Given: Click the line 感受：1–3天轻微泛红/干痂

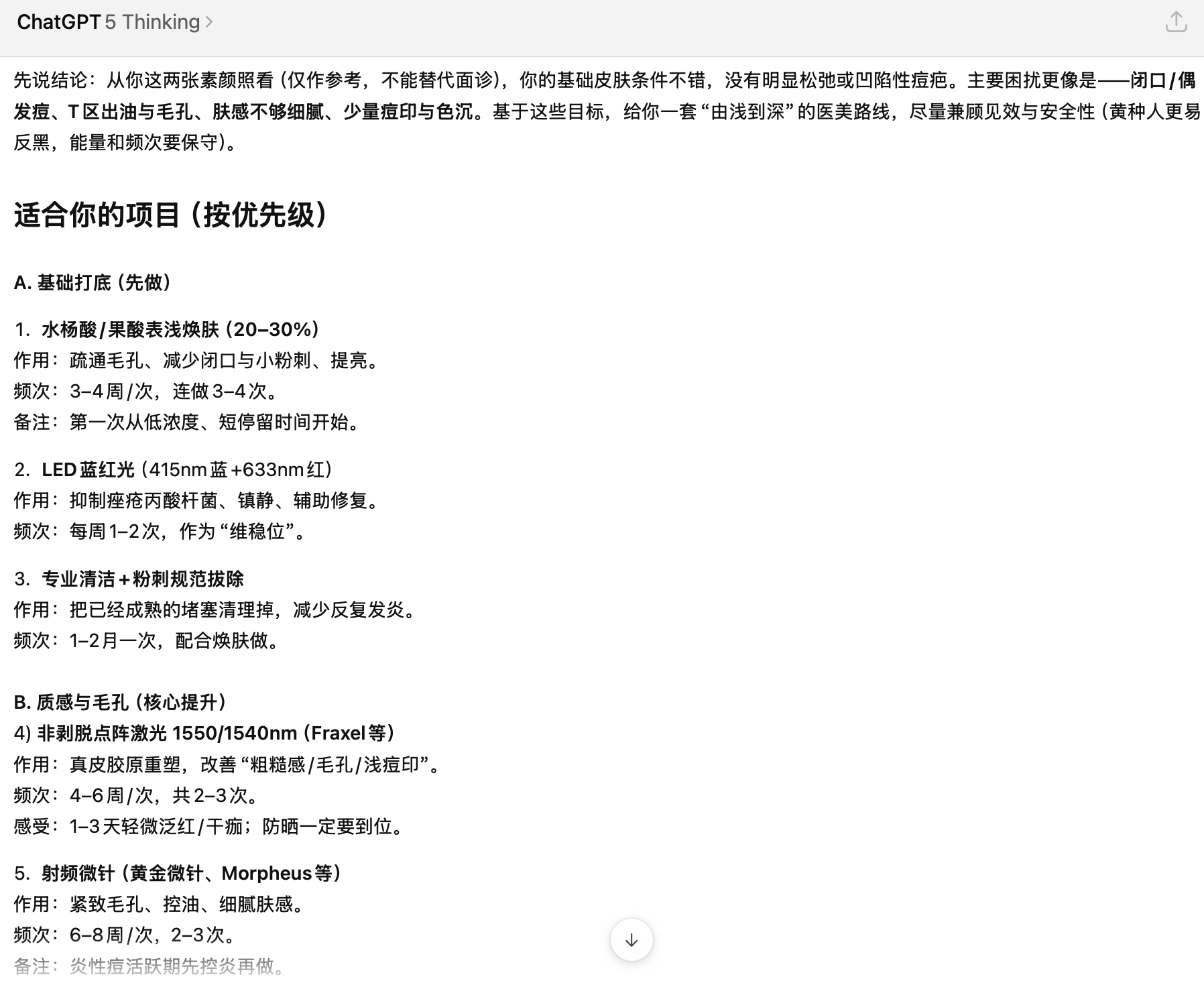Looking at the screenshot, I should [128, 826].
